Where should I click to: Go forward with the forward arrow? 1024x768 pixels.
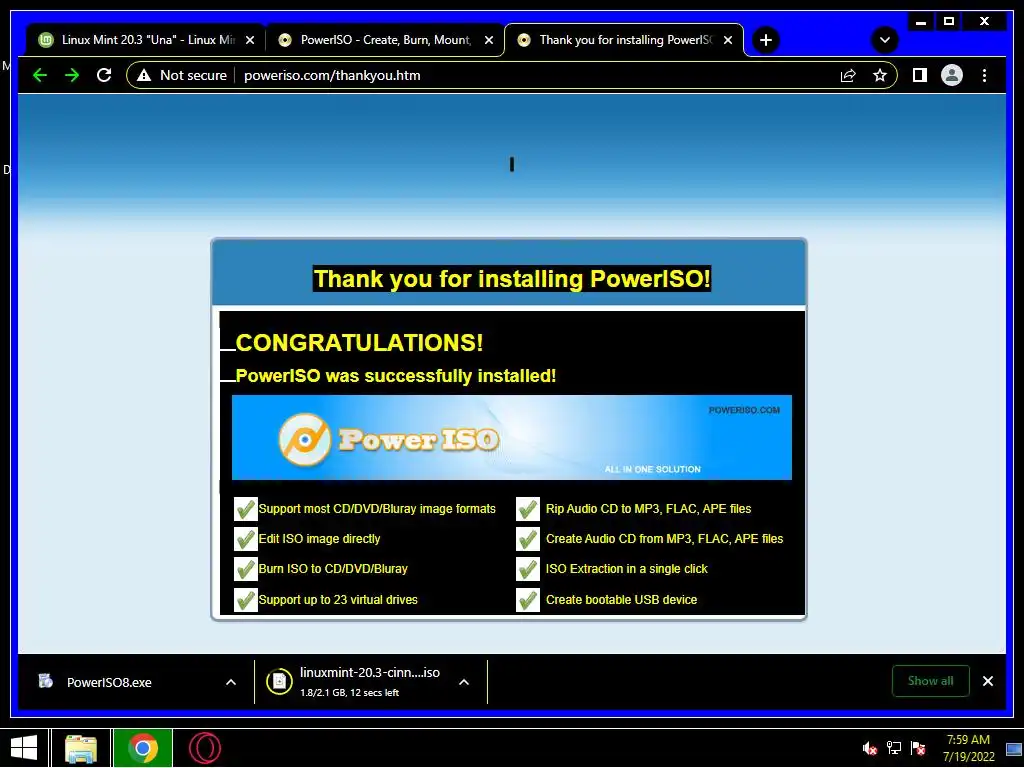pos(72,76)
